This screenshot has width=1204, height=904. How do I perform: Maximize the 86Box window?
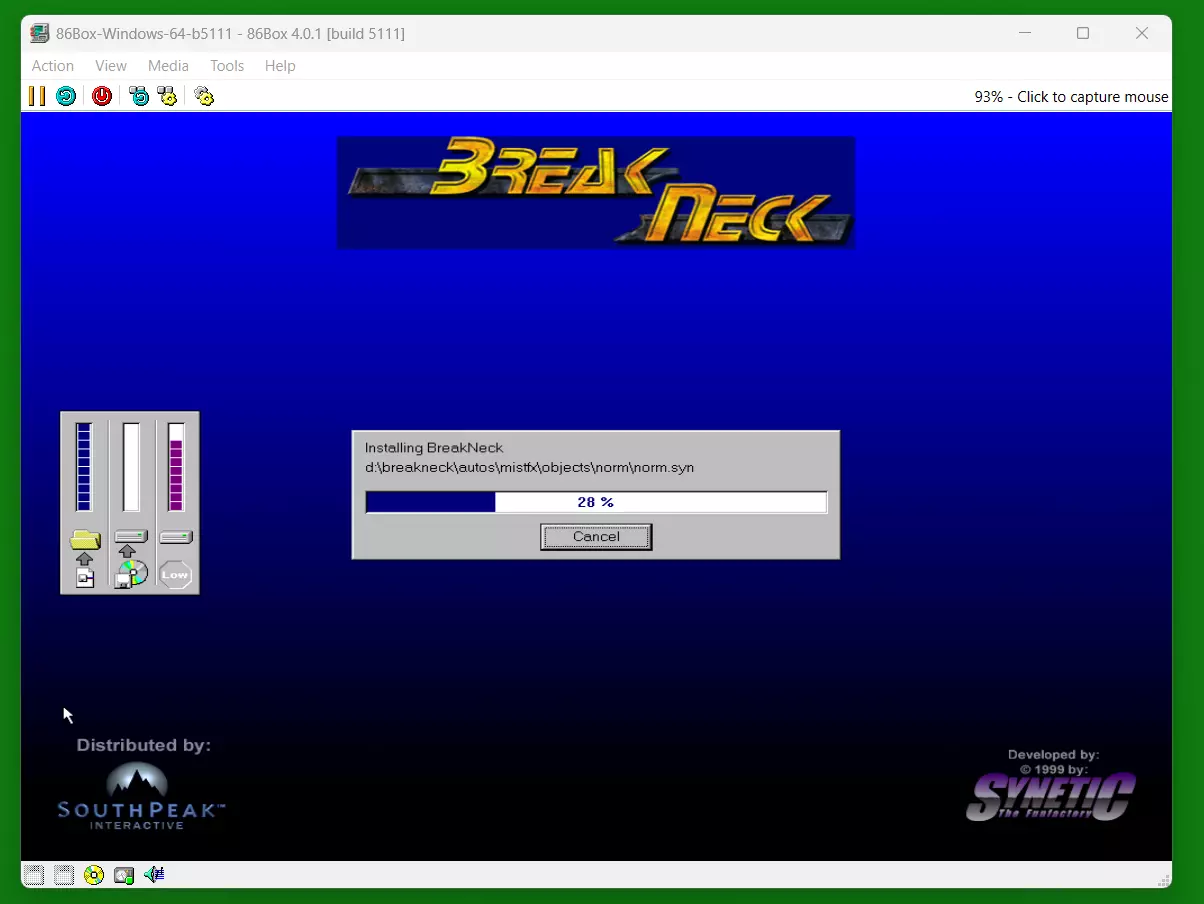click(x=1083, y=33)
